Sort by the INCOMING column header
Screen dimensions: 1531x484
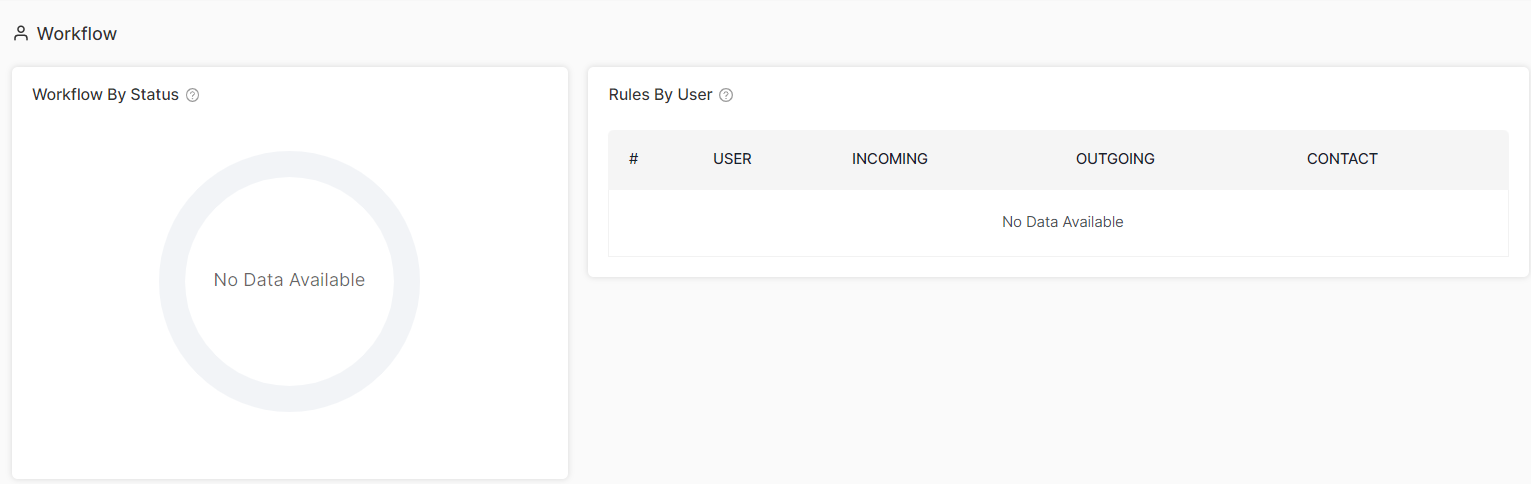tap(890, 159)
